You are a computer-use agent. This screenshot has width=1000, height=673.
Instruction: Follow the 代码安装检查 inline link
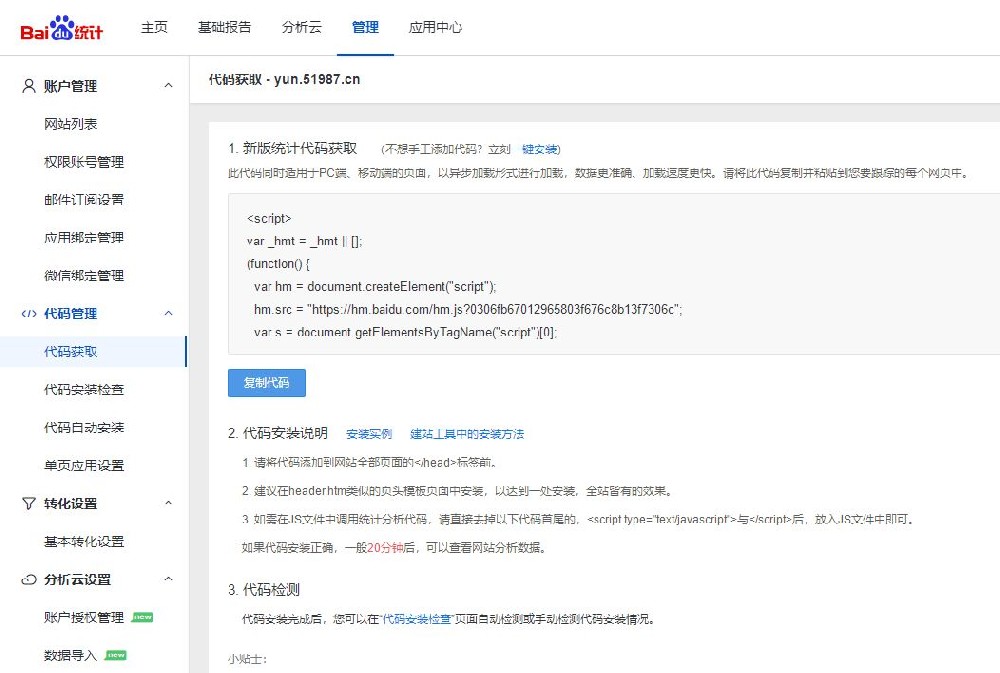click(418, 620)
